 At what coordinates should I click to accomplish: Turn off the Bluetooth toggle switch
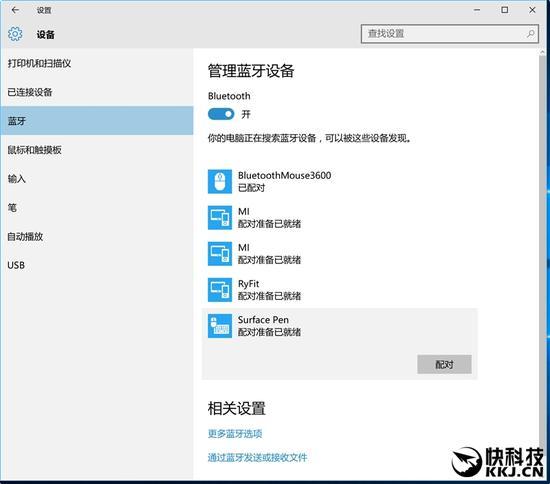(x=221, y=114)
